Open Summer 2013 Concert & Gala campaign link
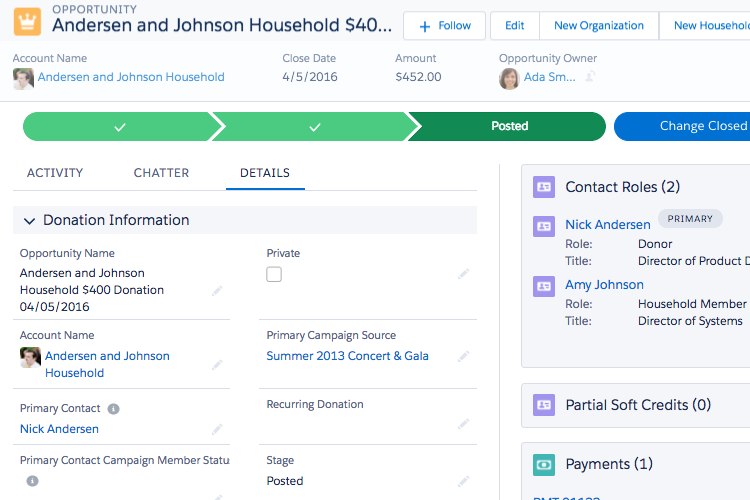Screen dimensions: 750x500 pyautogui.click(x=347, y=356)
